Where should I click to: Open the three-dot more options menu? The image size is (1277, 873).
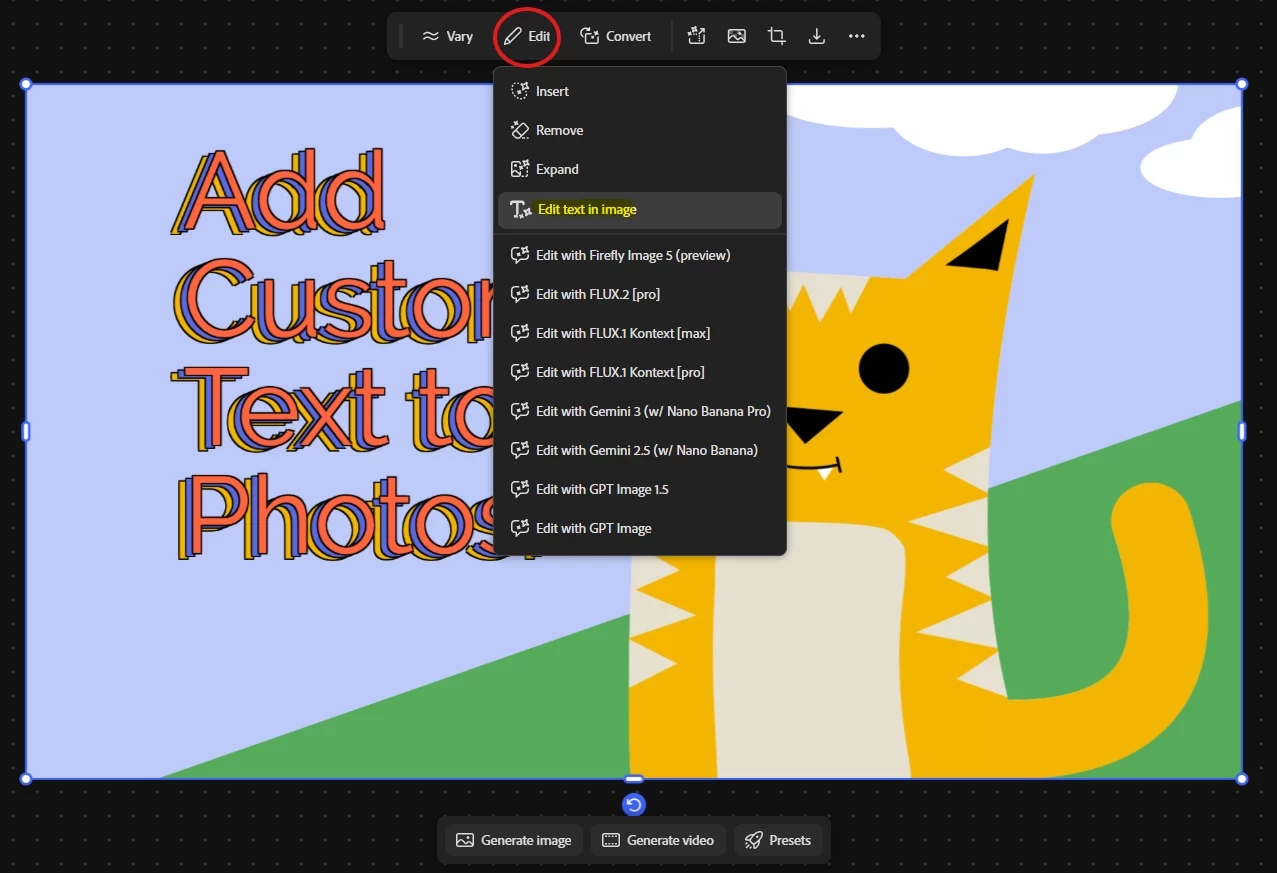click(x=857, y=36)
